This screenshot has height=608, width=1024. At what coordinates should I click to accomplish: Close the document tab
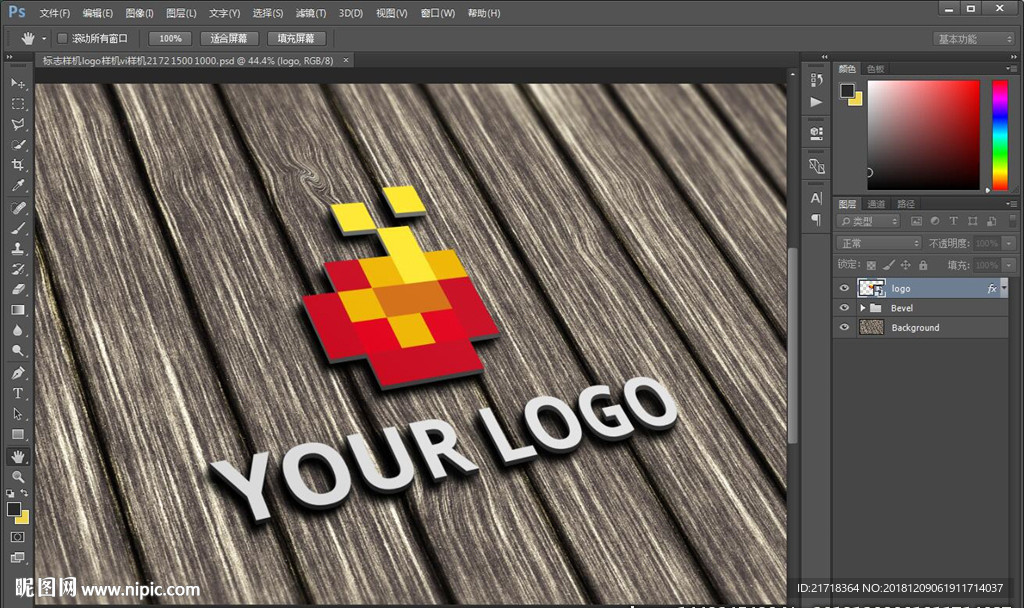click(346, 60)
